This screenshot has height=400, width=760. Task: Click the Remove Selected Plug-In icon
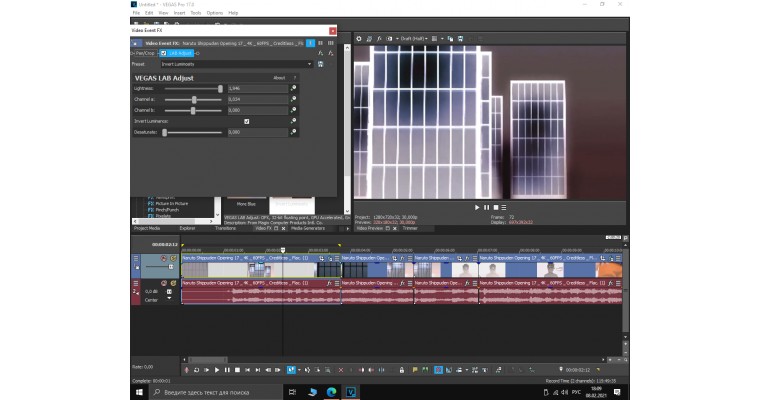click(332, 53)
